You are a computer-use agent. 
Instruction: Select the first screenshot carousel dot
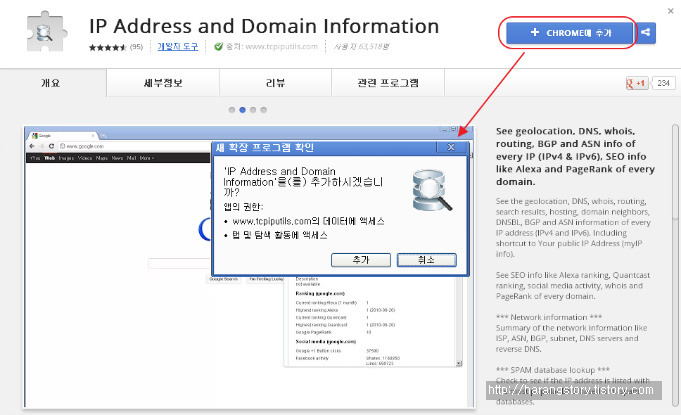coord(232,110)
